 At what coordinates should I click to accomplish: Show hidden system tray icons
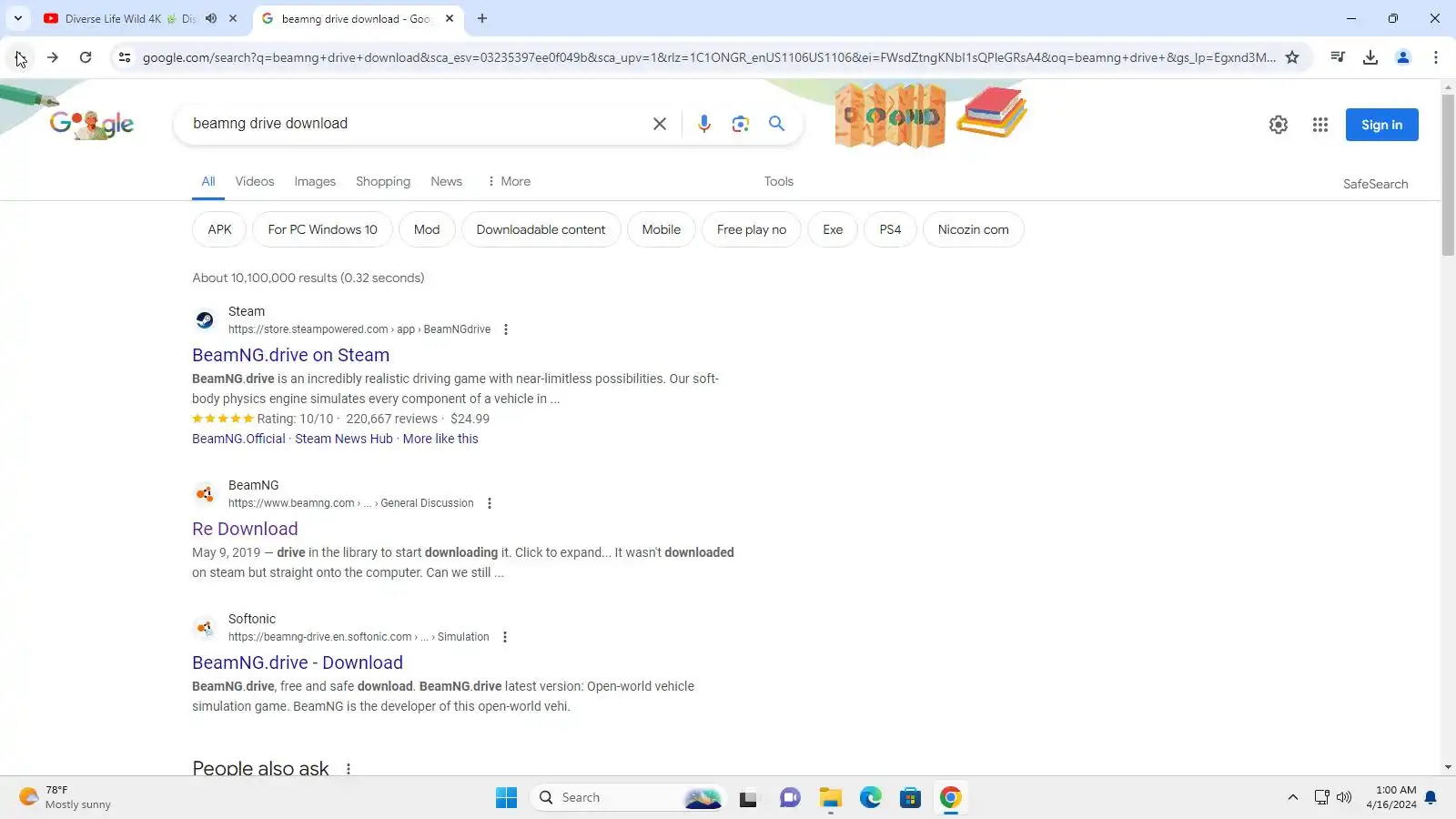pyautogui.click(x=1292, y=798)
